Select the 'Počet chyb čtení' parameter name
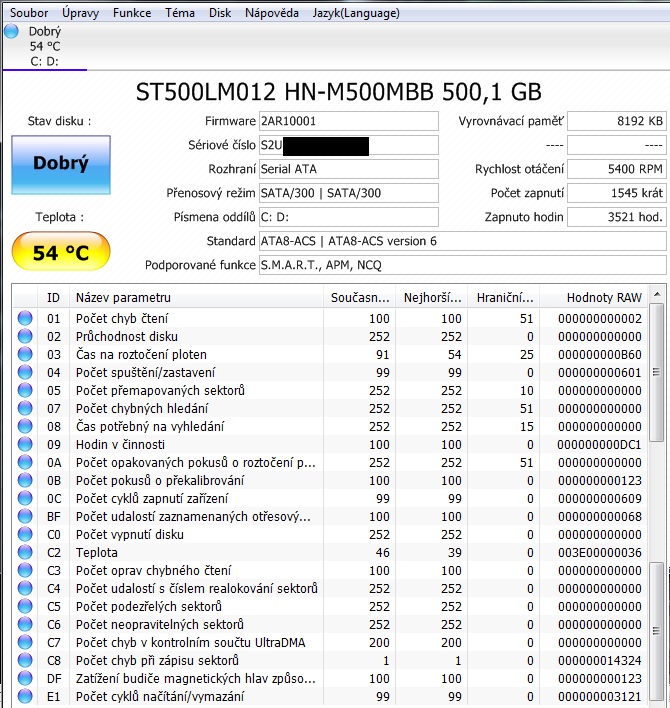This screenshot has width=670, height=708. (122, 318)
